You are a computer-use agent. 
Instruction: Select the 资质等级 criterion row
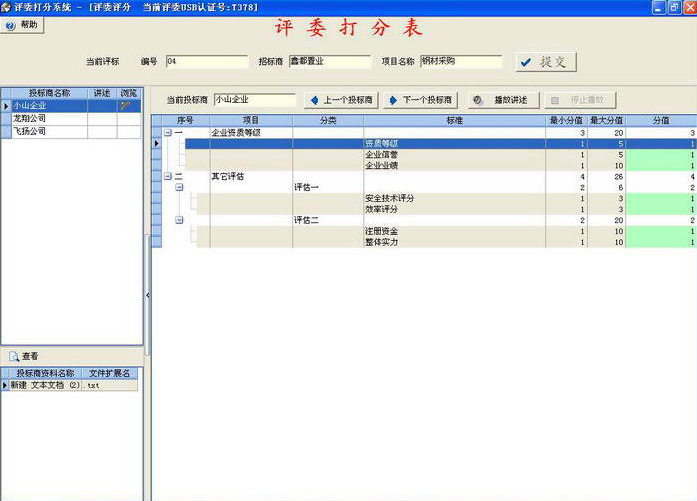[441, 144]
